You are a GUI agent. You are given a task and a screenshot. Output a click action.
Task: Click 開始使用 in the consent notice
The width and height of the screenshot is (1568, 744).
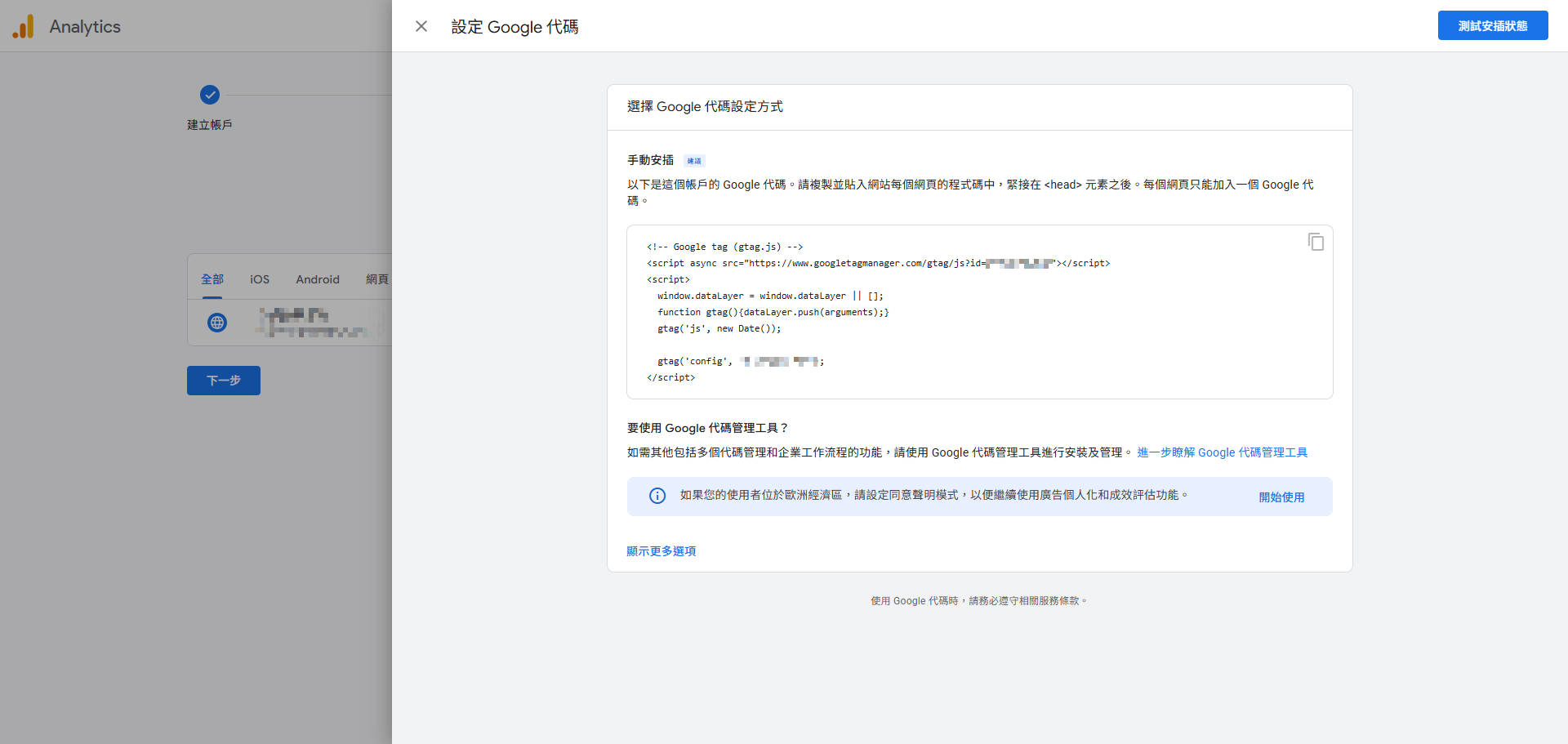(1281, 497)
